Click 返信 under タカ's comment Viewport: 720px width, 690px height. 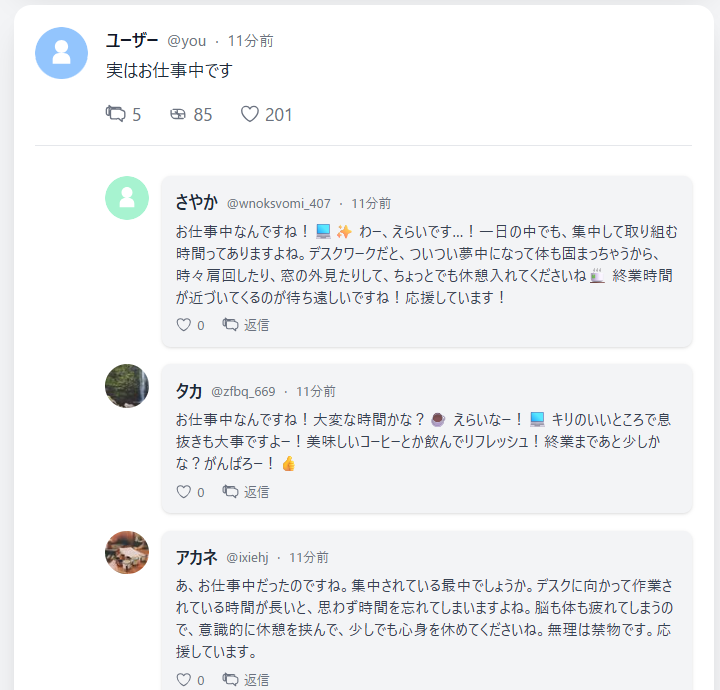point(246,492)
